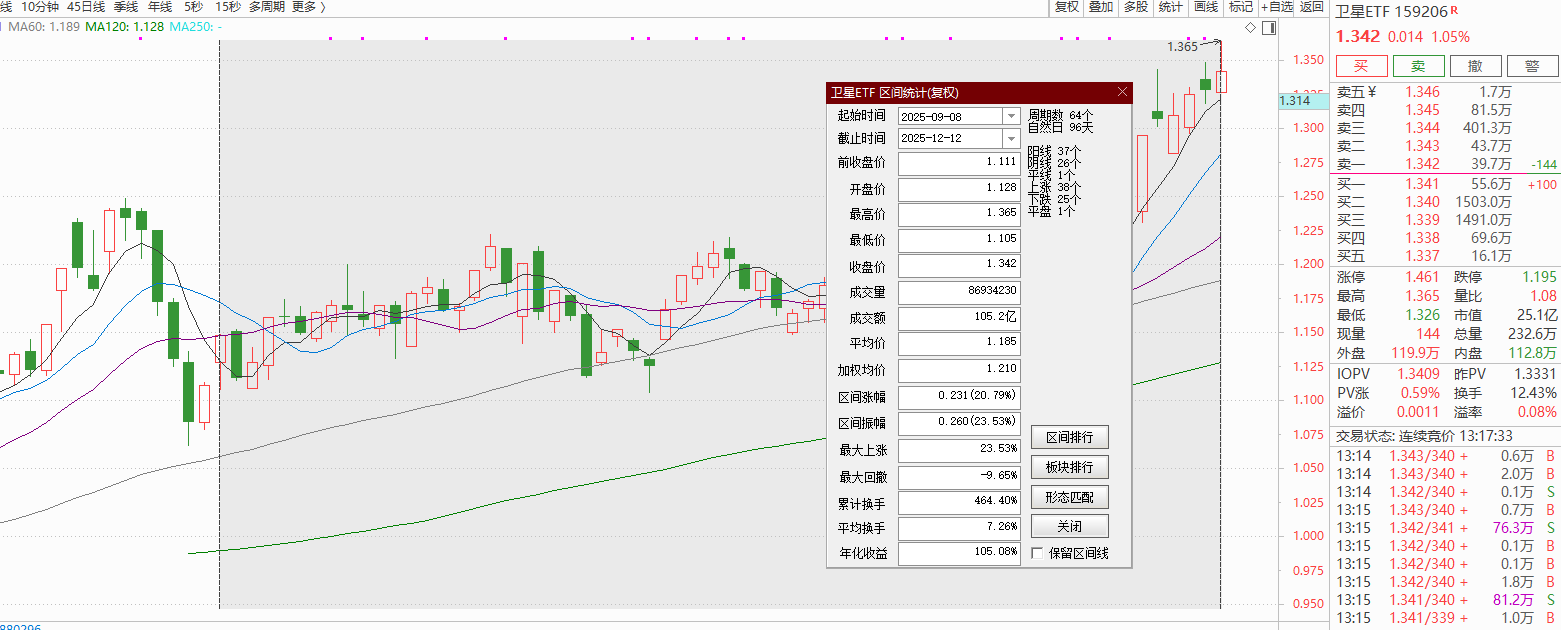The height and width of the screenshot is (630, 1561).
Task: Click the green 卖 sell button
Action: point(1418,66)
